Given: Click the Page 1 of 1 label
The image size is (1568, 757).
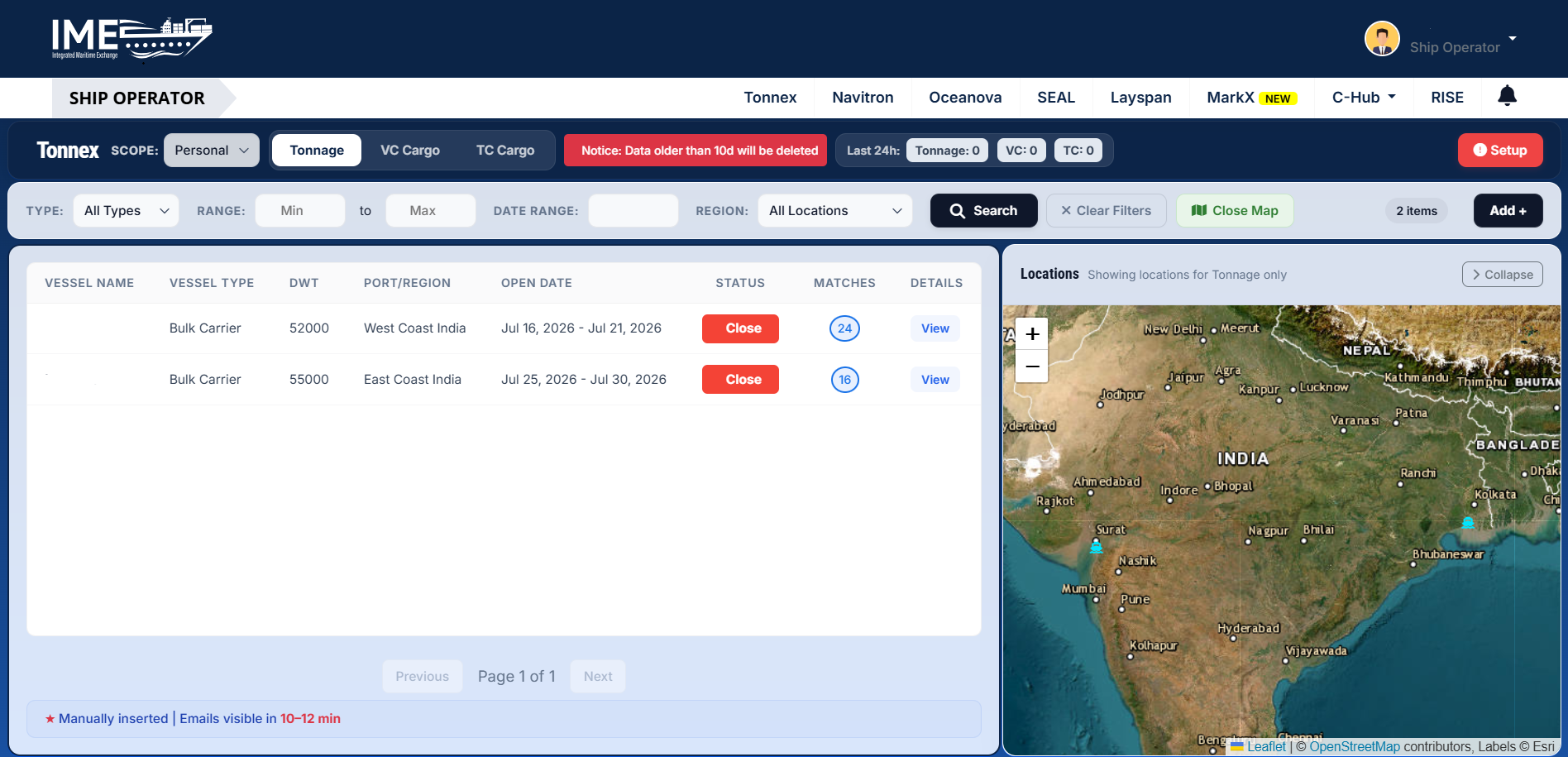Looking at the screenshot, I should 517,677.
